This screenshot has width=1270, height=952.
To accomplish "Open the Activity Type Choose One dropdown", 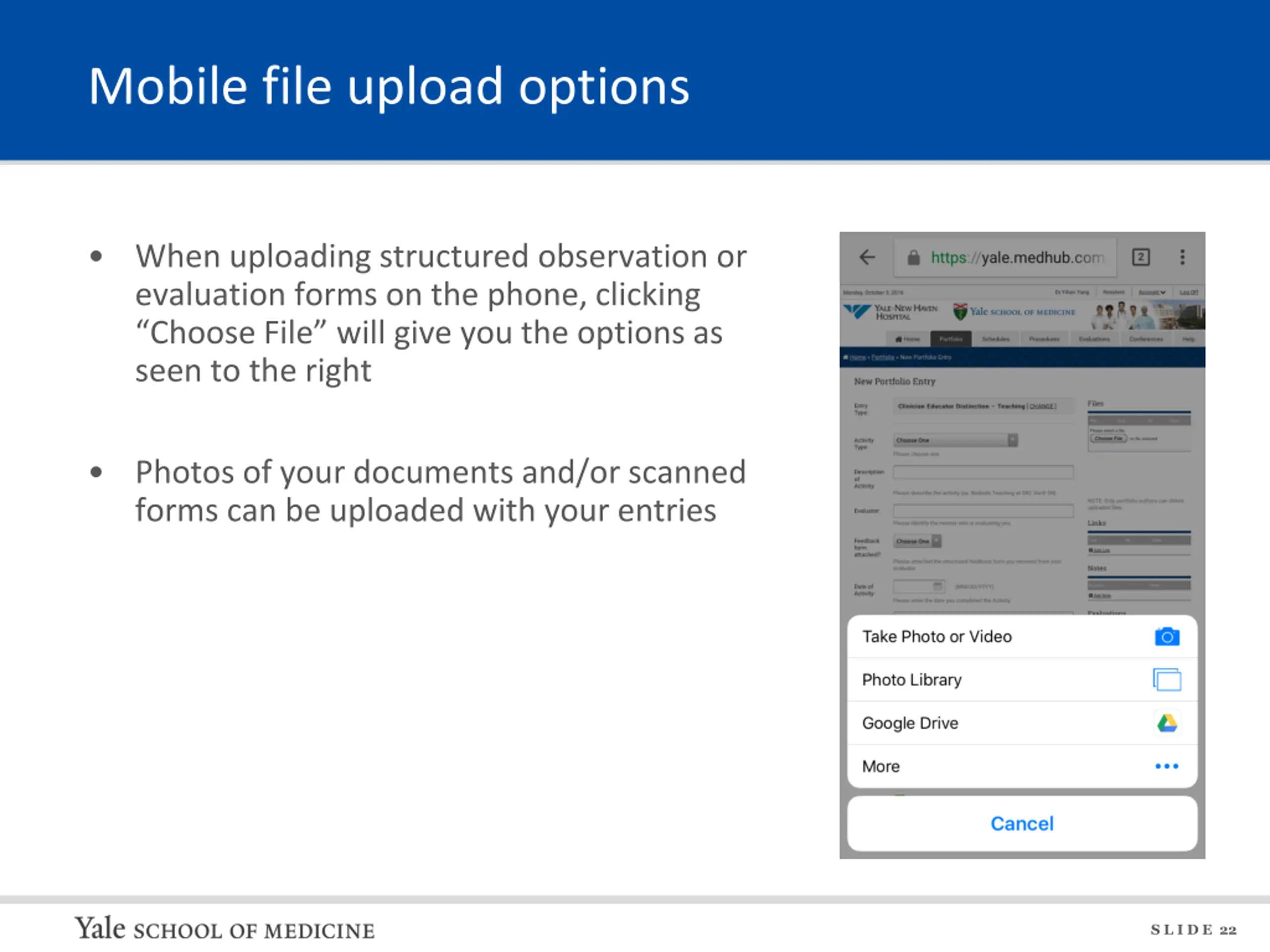I will 955,440.
